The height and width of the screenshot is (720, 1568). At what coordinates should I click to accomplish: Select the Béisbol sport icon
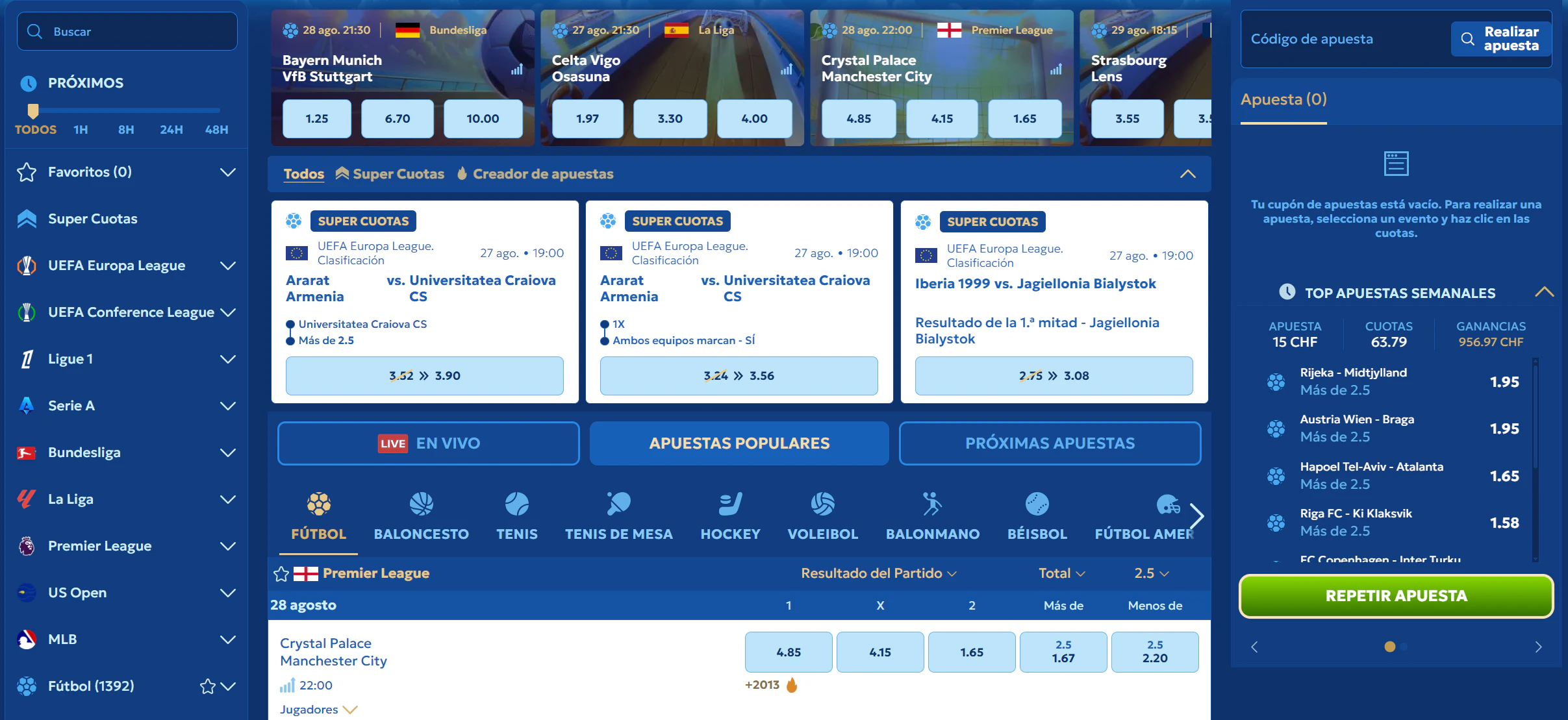[x=1037, y=504]
